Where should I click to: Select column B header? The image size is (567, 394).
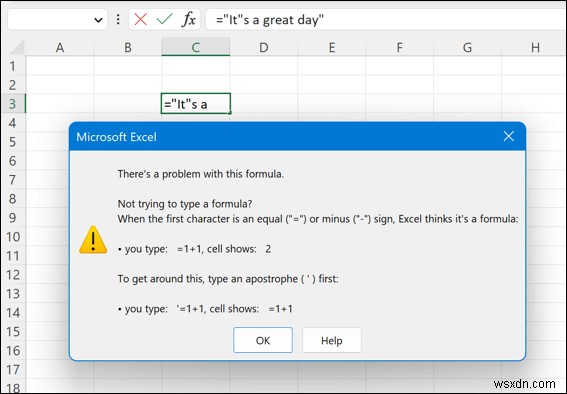point(128,47)
